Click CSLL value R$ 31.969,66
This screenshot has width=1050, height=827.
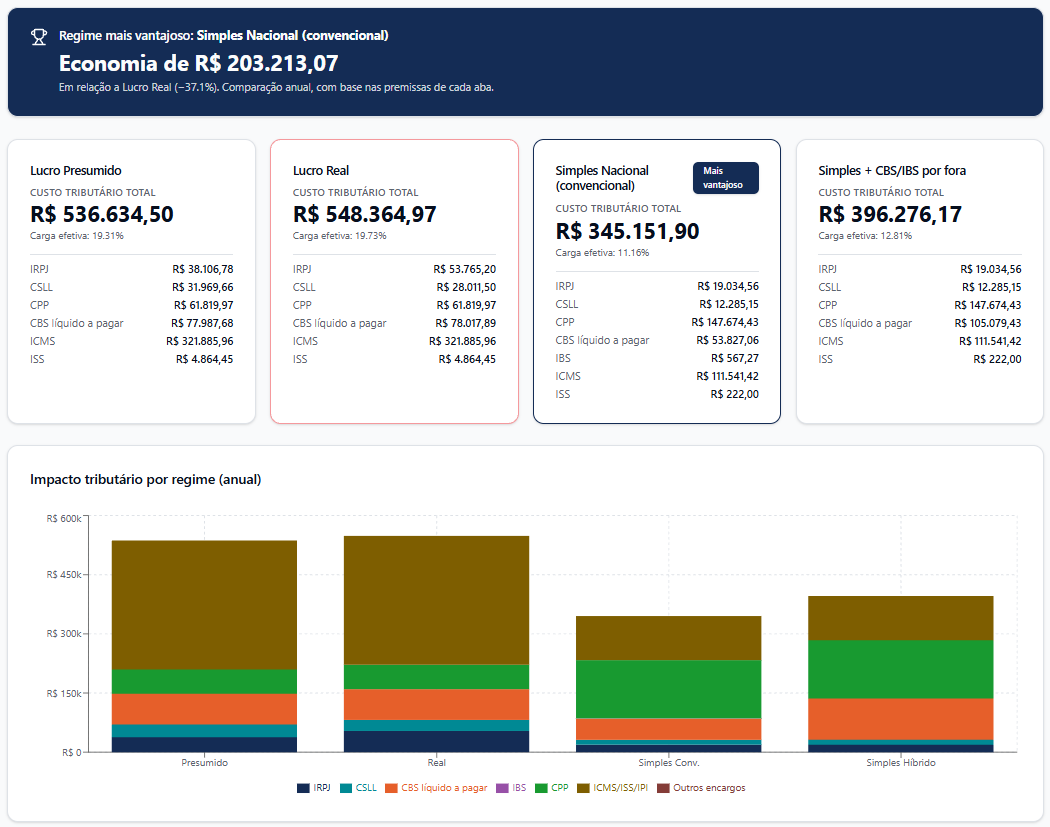point(203,287)
